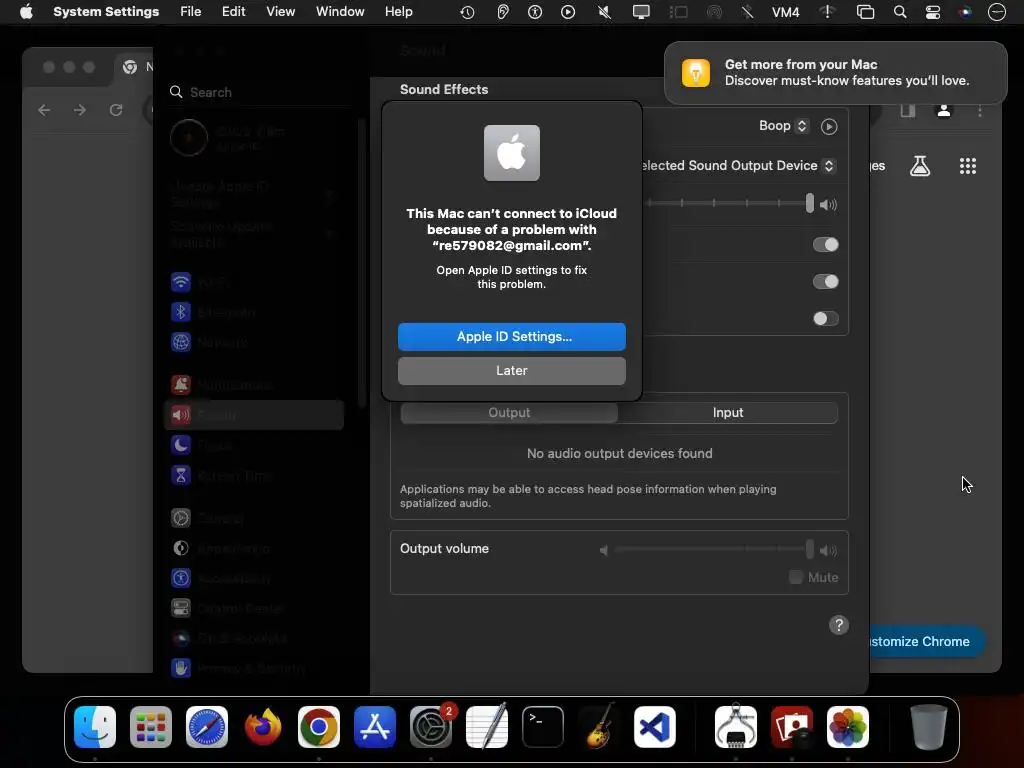Click the Labs flask icon in Chrome
This screenshot has height=768, width=1024.
920,166
